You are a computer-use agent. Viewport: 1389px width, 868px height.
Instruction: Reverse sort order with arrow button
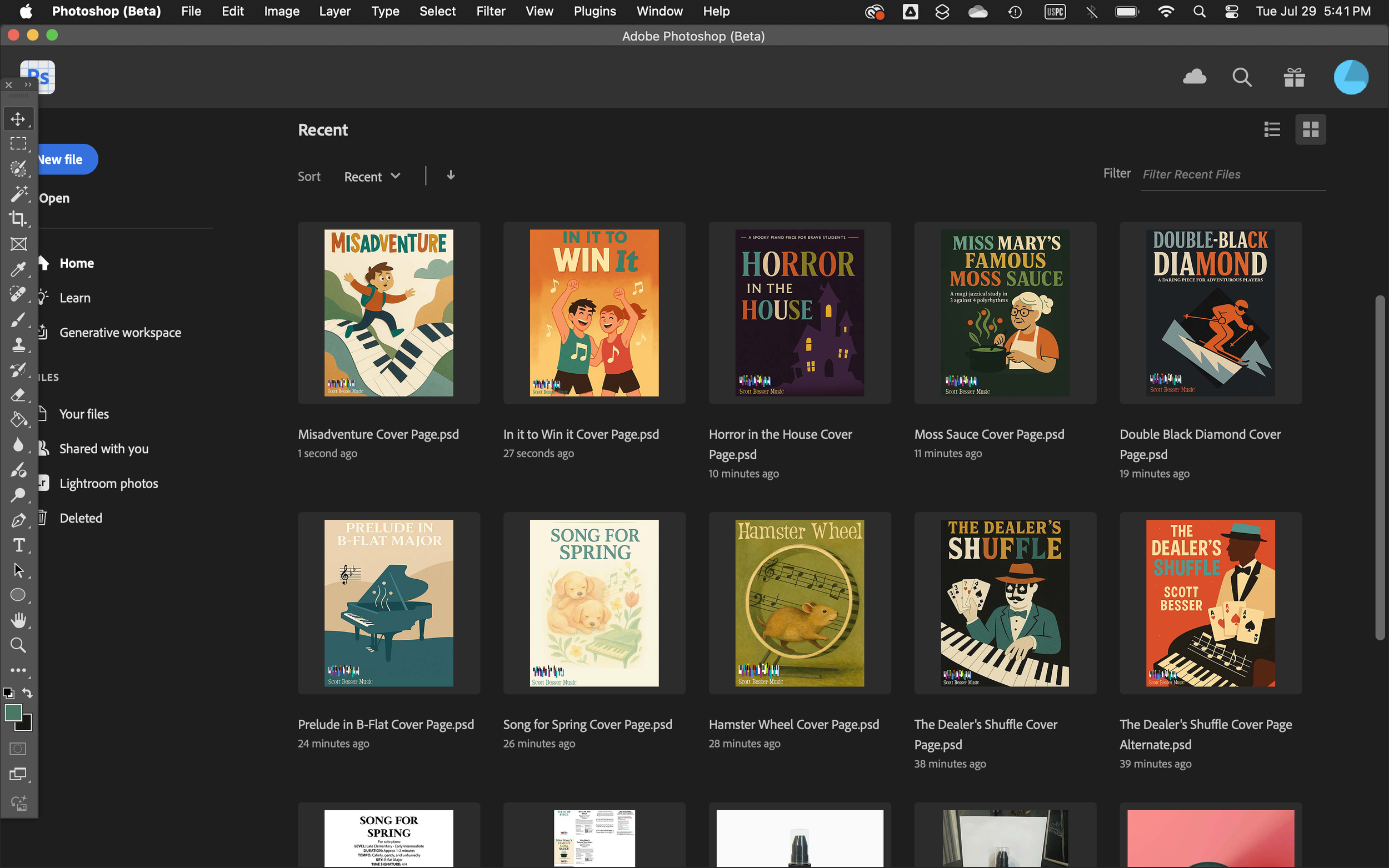(451, 175)
